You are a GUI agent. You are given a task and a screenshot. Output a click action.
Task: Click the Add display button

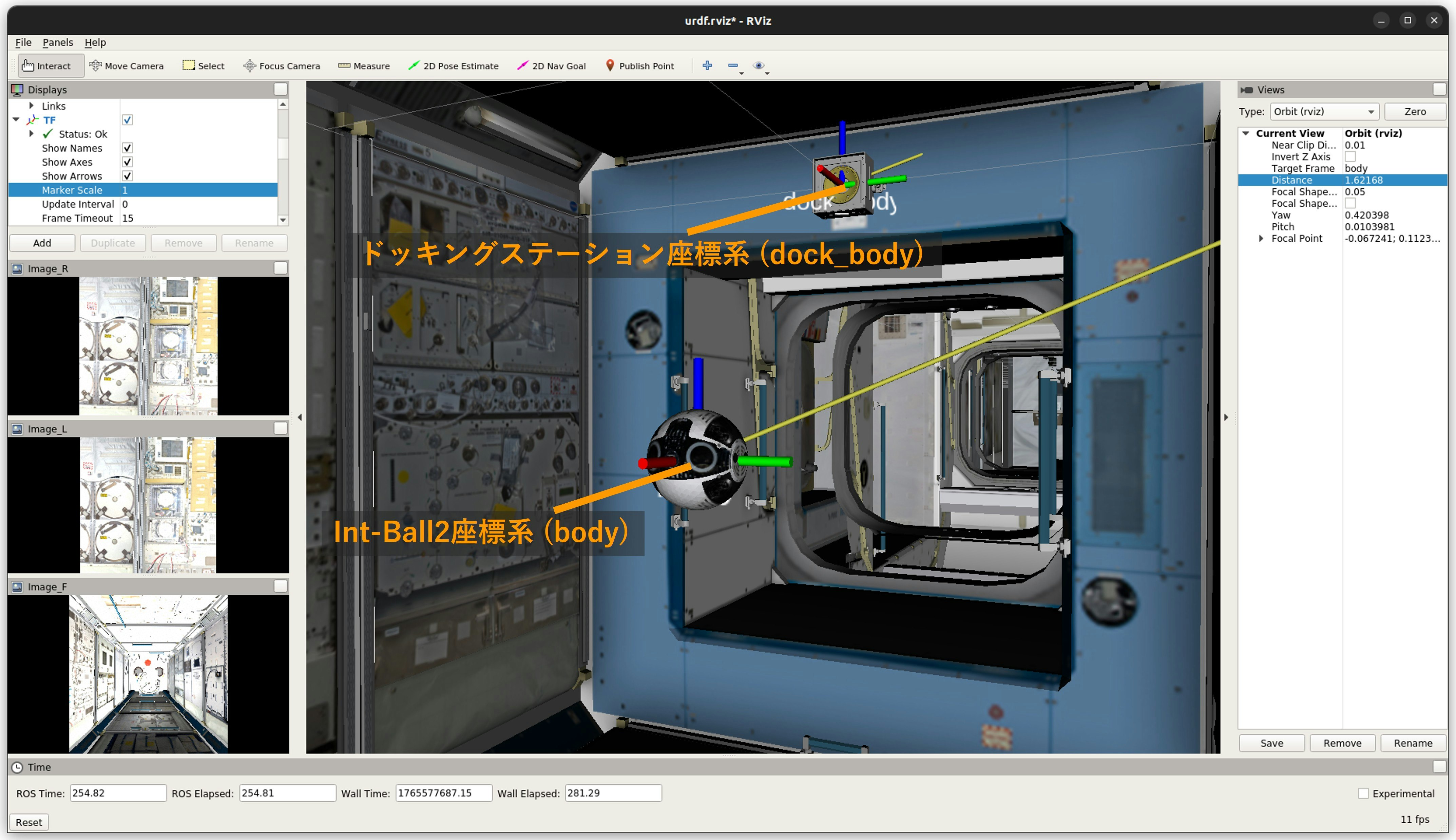42,243
